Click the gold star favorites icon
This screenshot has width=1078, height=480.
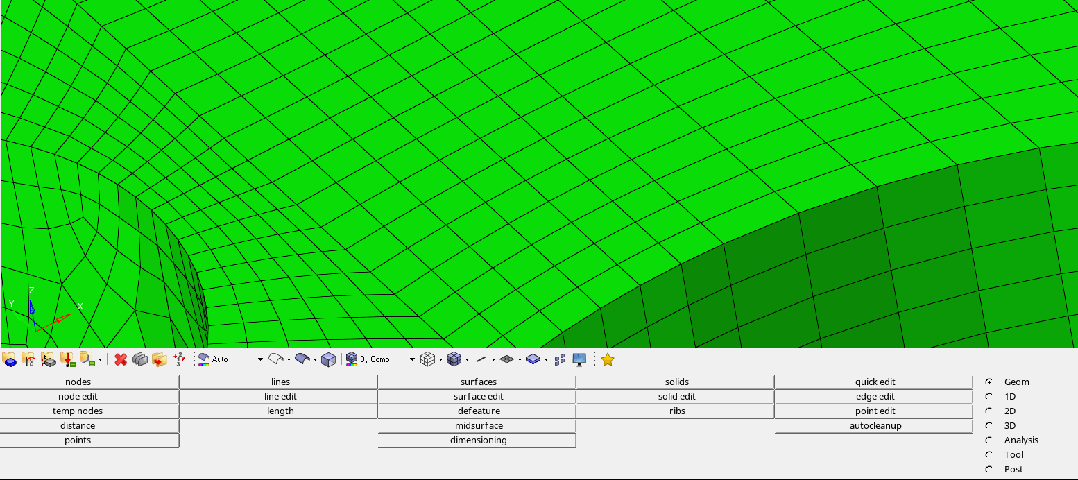607,359
